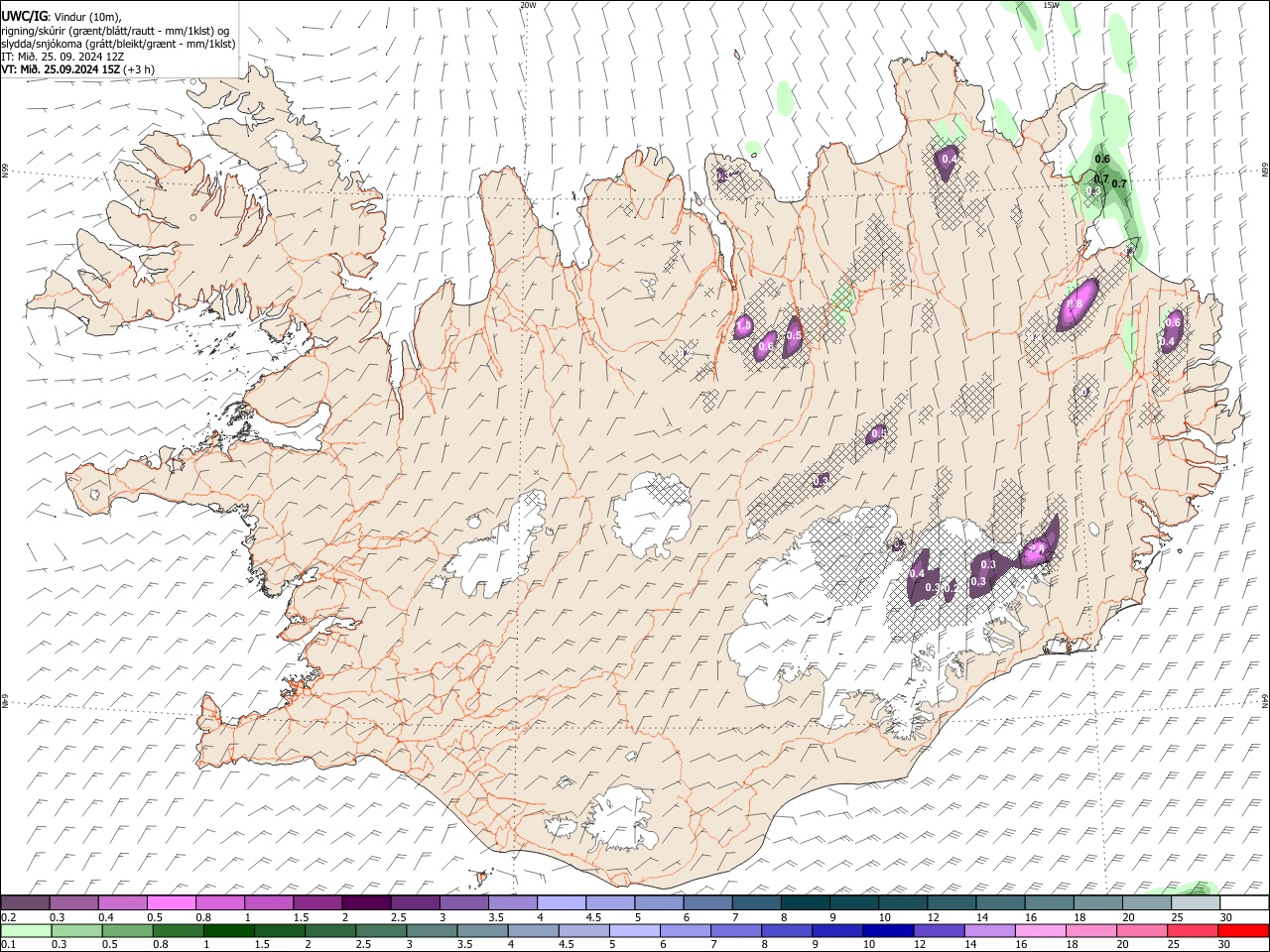Click the top legend swatch starting at 0.2

click(25, 903)
